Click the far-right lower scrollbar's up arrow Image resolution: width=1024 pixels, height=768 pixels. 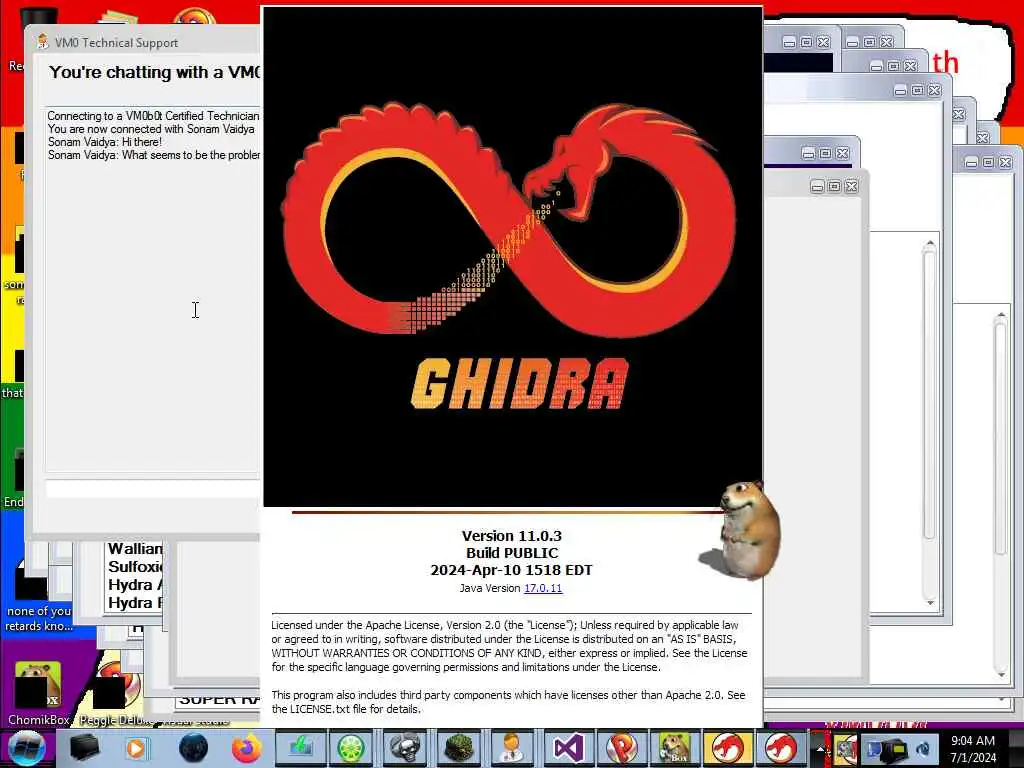point(1001,315)
